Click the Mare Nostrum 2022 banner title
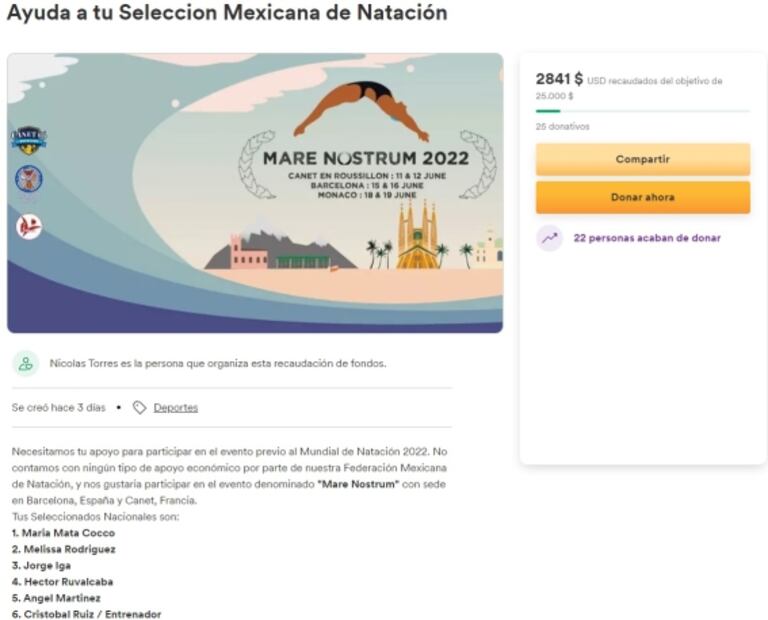The width and height of the screenshot is (768, 620). point(365,158)
